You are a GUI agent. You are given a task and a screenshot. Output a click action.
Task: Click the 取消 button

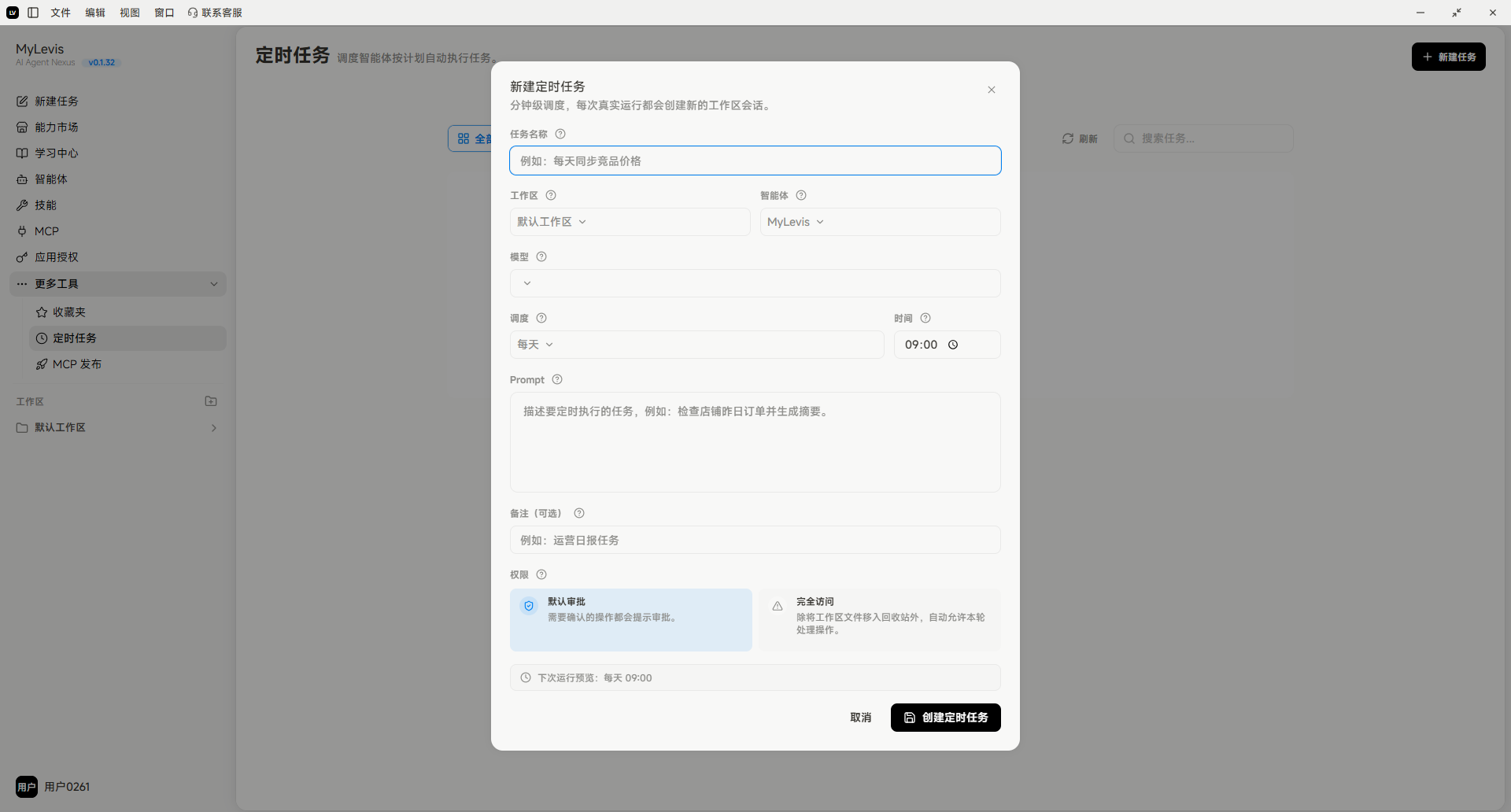click(861, 718)
